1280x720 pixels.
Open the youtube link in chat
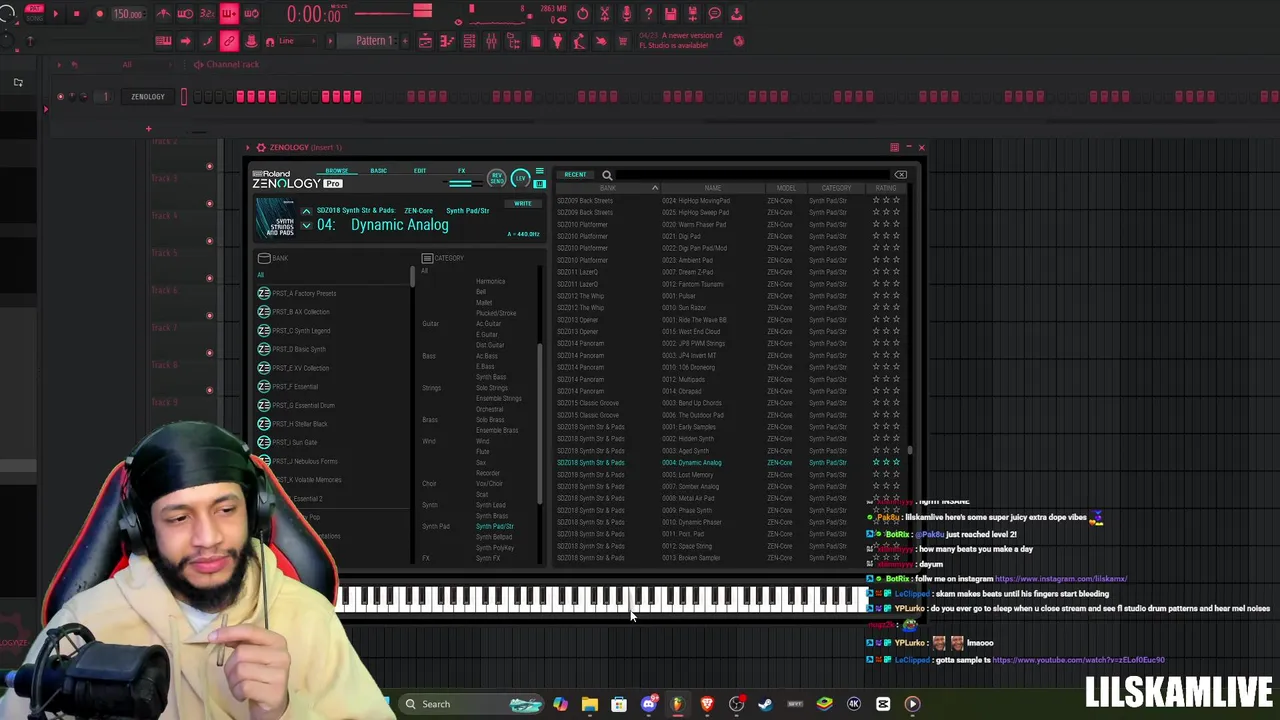[1079, 660]
